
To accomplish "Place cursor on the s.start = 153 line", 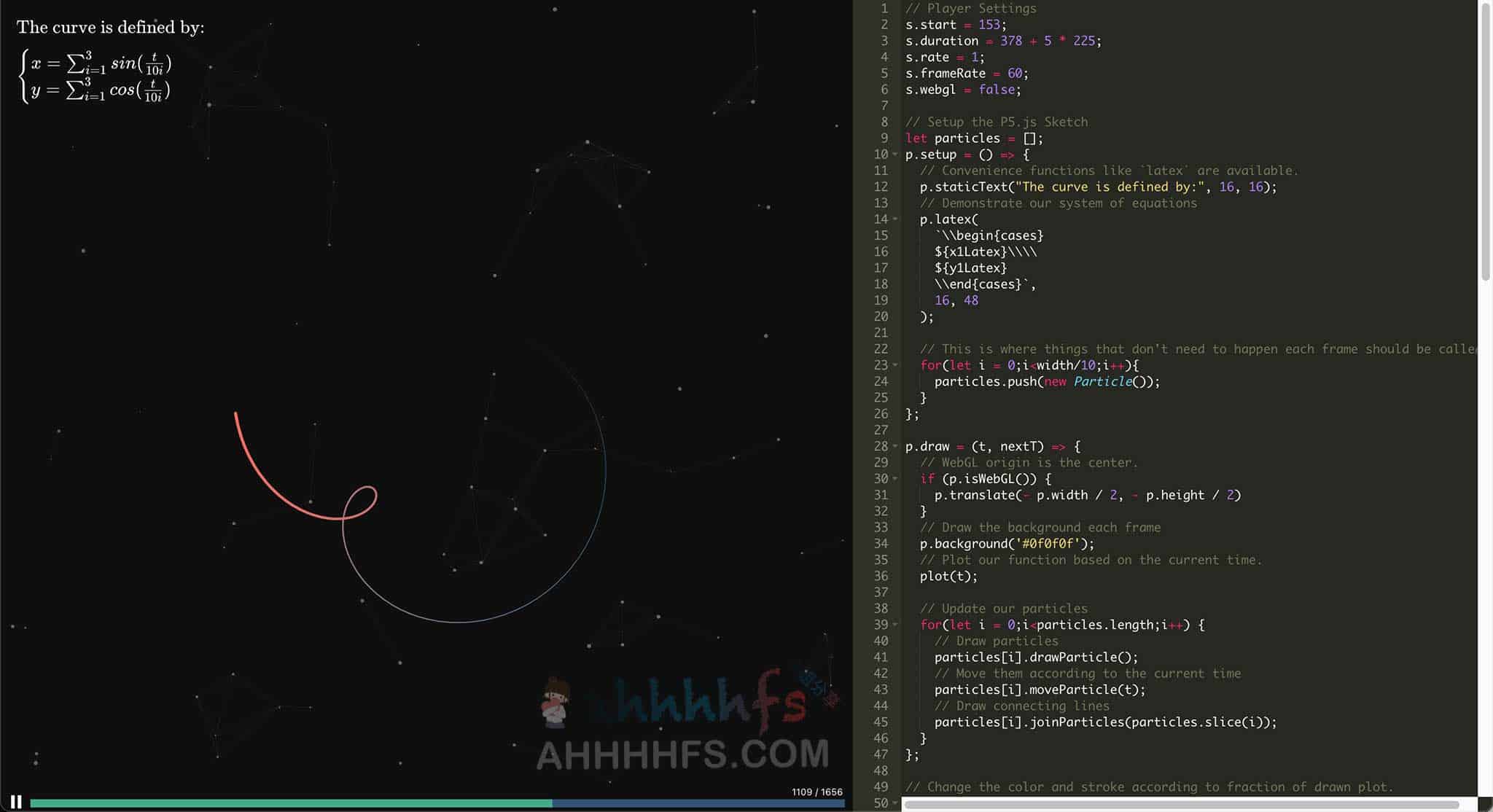I will pyautogui.click(x=956, y=25).
